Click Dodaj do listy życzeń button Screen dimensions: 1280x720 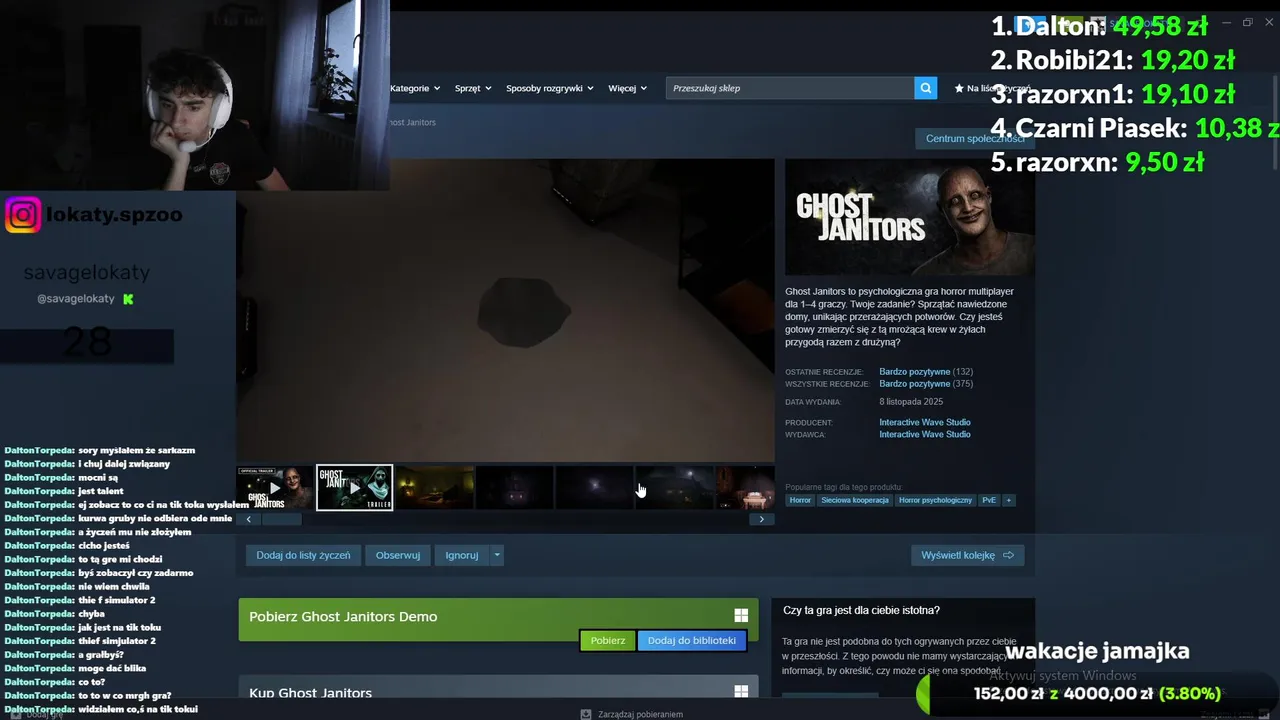point(303,555)
